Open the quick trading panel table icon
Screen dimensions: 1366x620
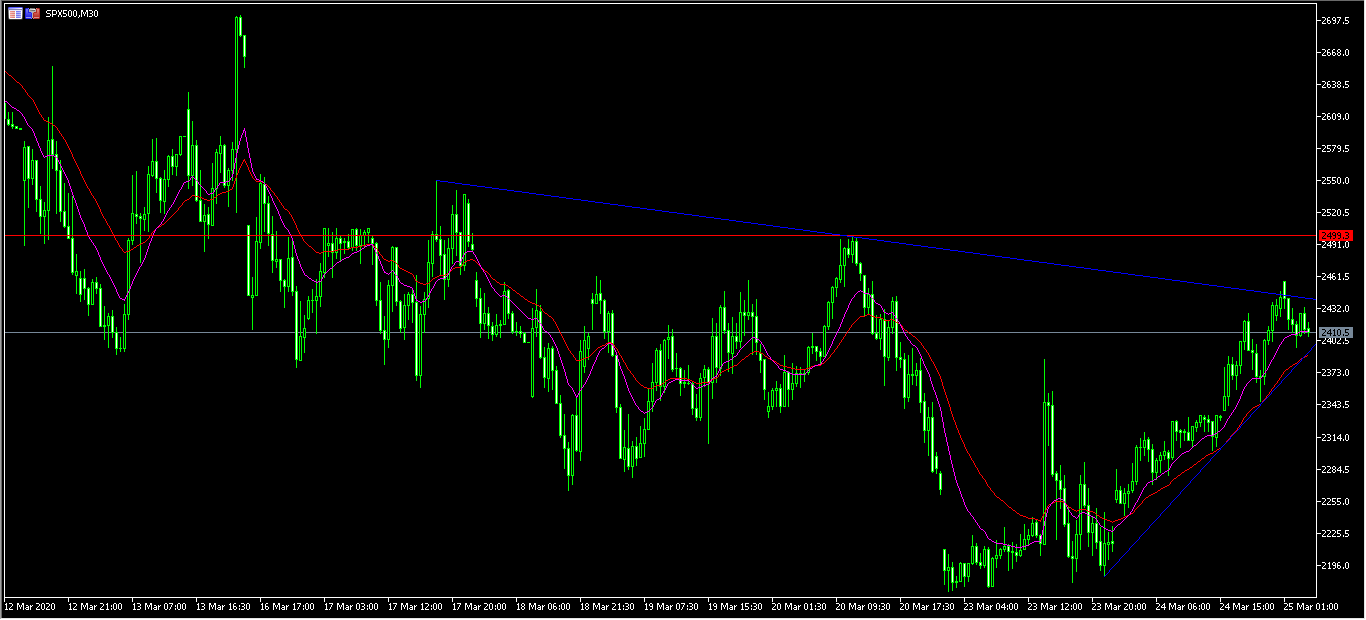point(15,14)
